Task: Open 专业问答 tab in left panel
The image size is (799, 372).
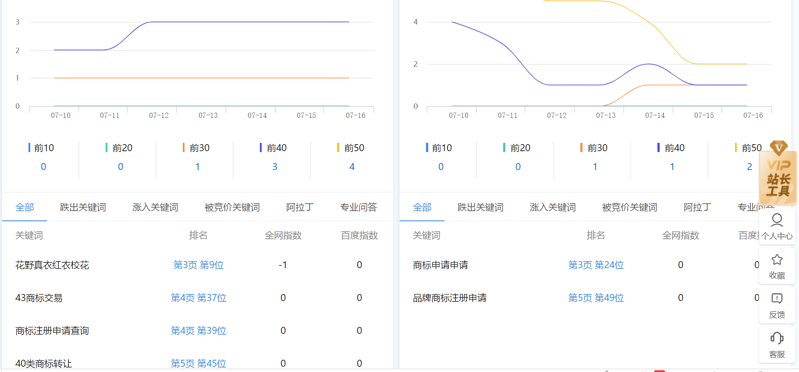Action: click(x=359, y=207)
